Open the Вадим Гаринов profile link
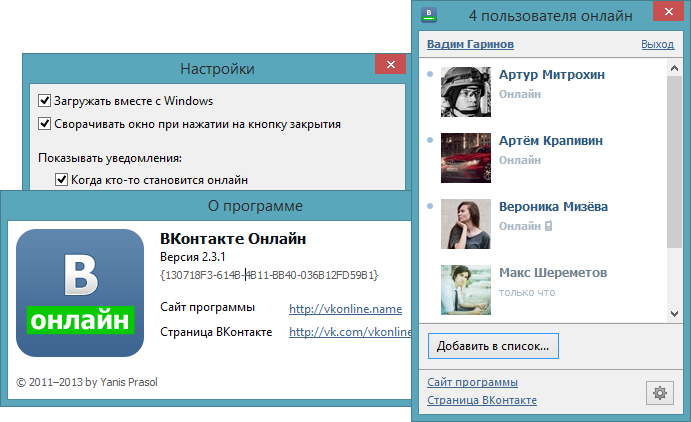 pos(470,45)
